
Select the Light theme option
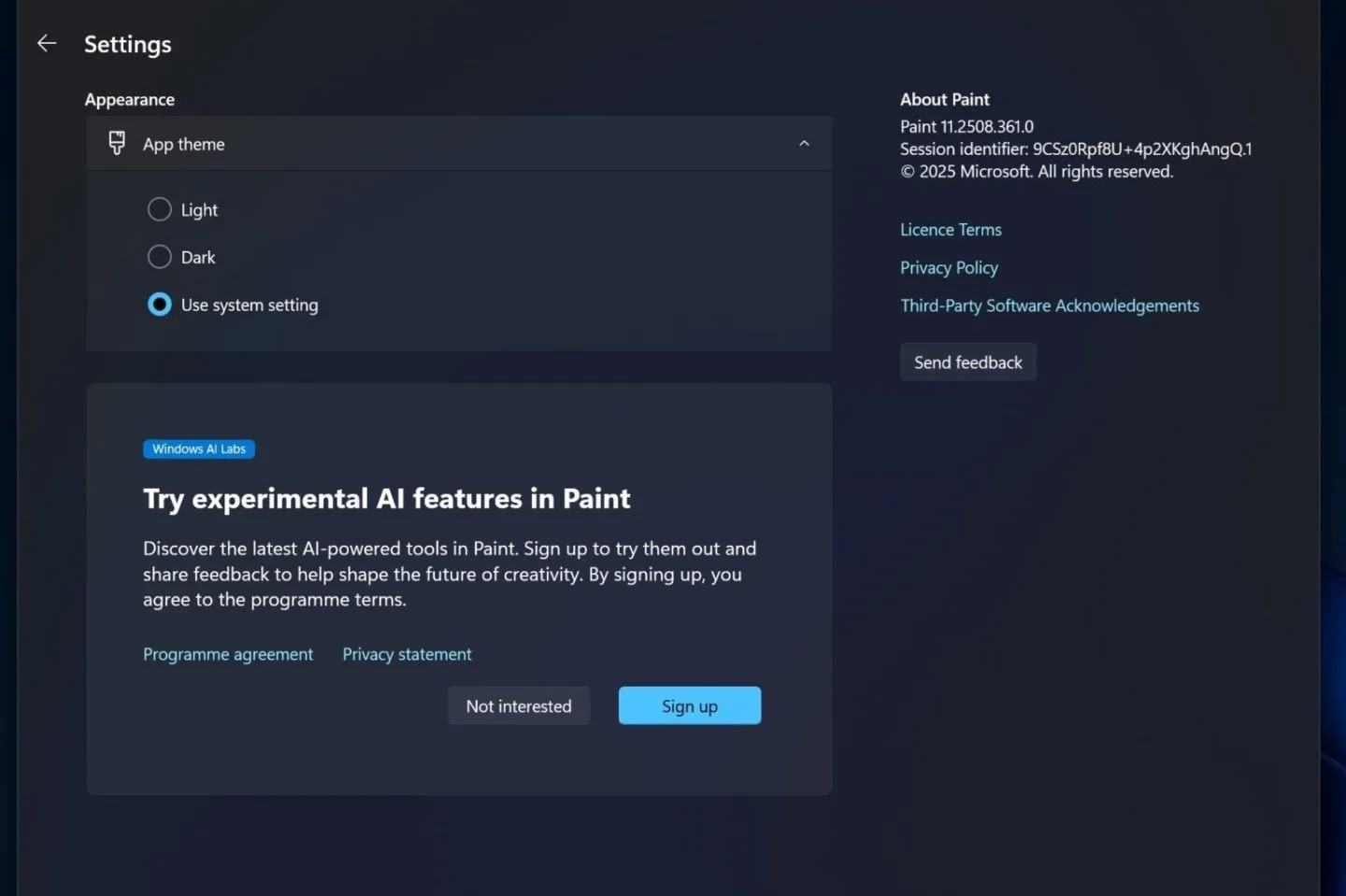tap(159, 209)
